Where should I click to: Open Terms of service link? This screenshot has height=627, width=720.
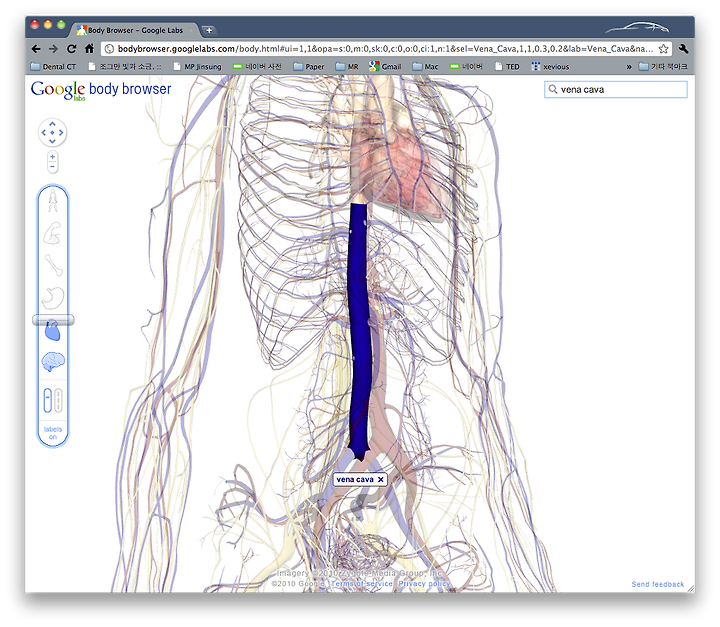click(x=362, y=583)
